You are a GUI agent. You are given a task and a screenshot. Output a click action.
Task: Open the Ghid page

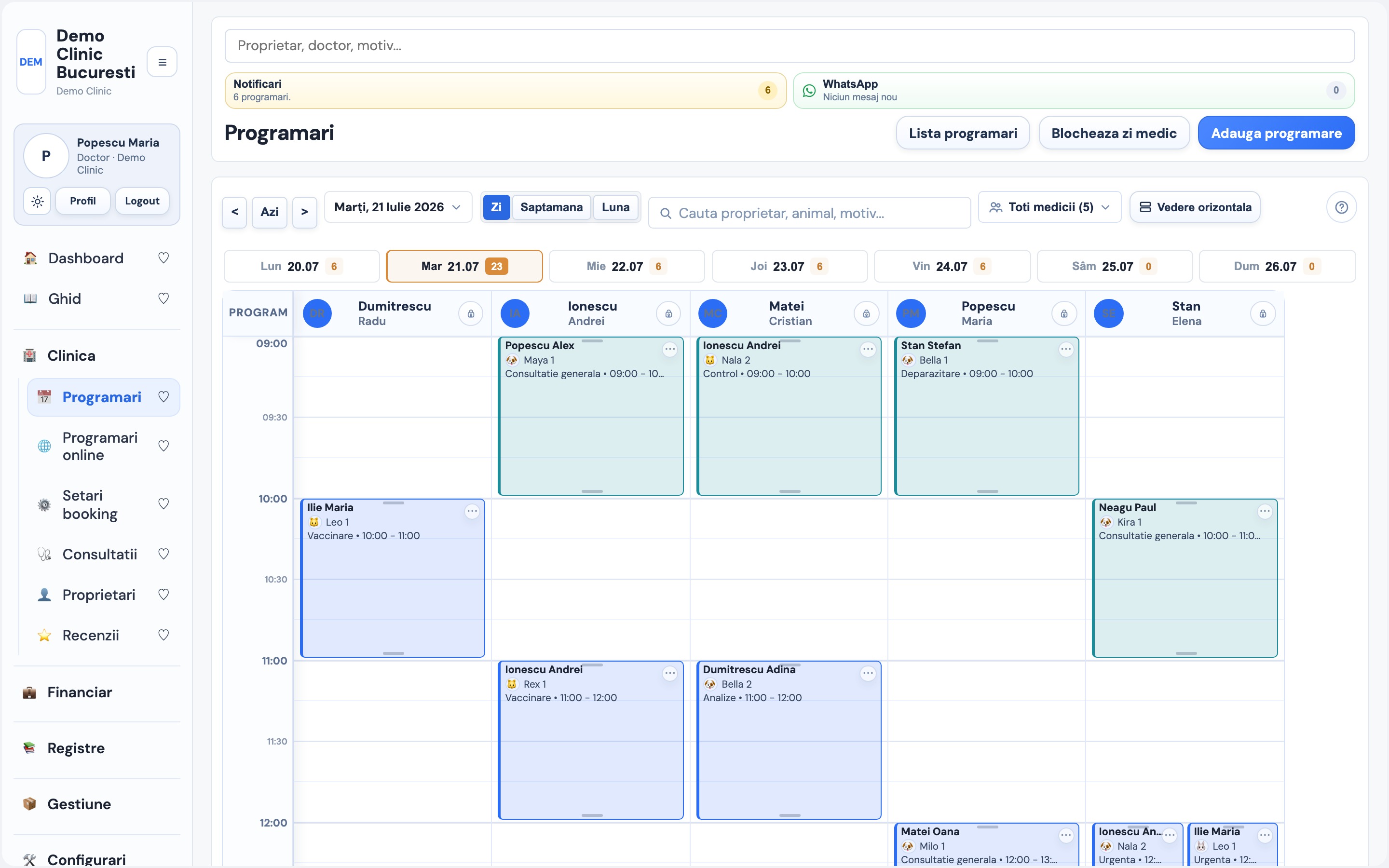point(64,298)
